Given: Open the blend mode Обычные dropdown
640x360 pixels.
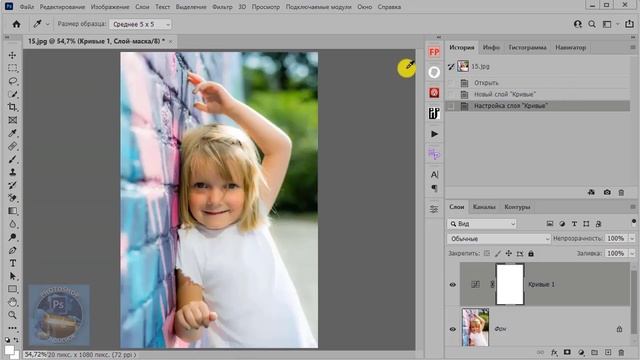Looking at the screenshot, I should pos(499,239).
